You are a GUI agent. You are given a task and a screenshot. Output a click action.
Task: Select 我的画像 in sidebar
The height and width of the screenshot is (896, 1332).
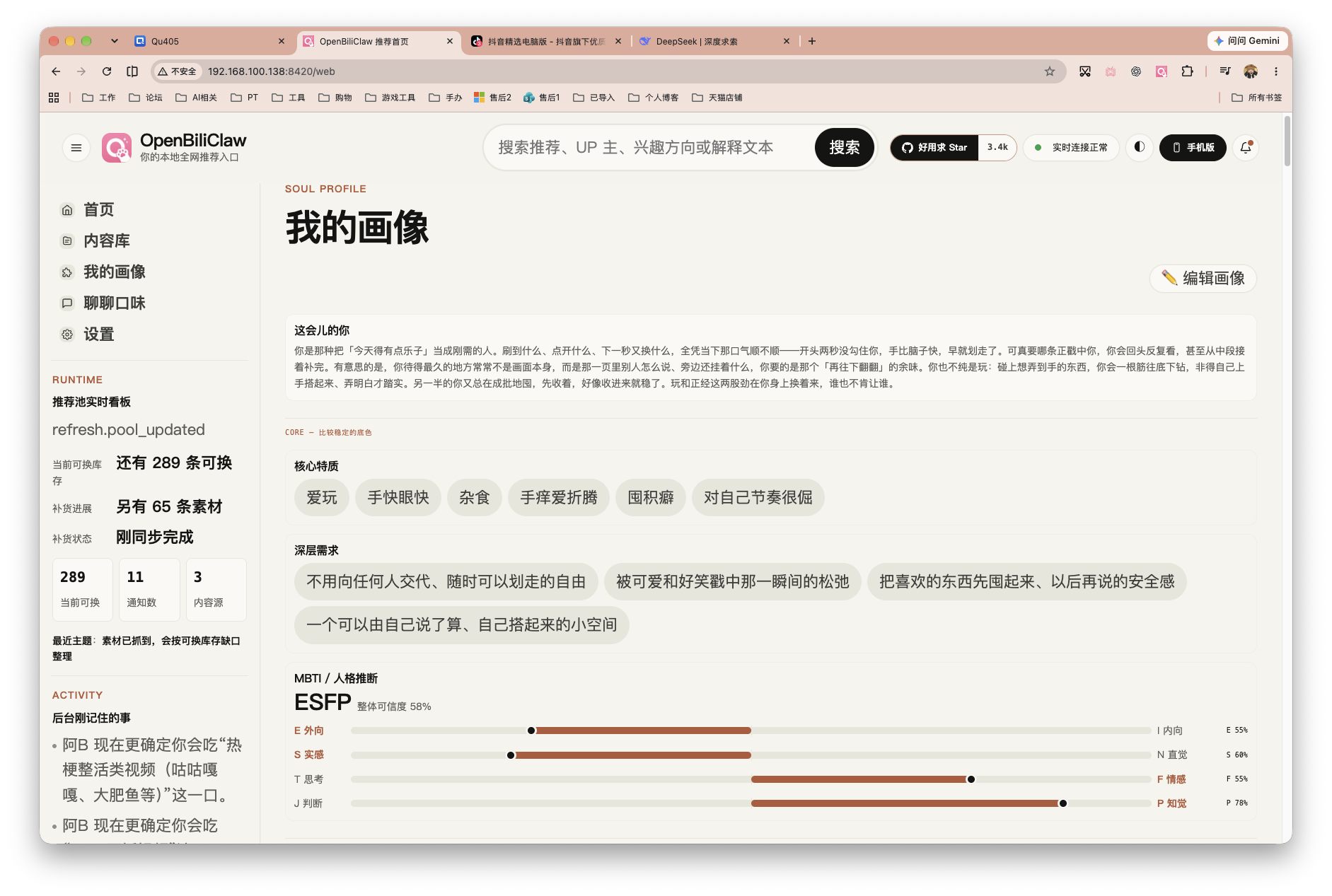click(114, 272)
